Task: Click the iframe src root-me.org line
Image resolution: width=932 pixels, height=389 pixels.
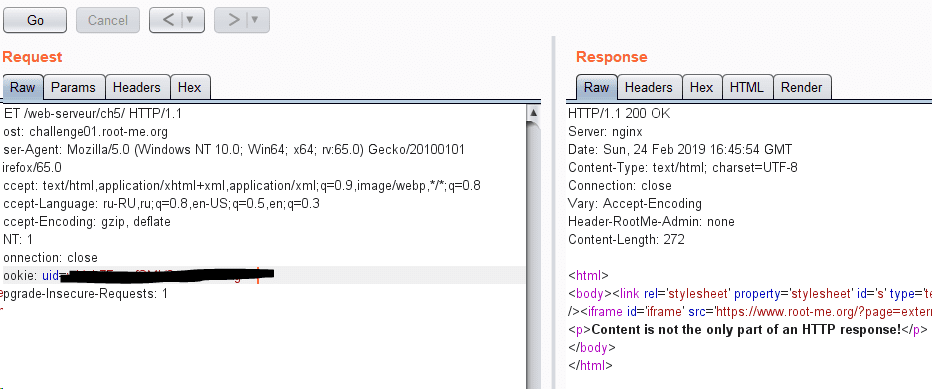Action: tap(750, 312)
